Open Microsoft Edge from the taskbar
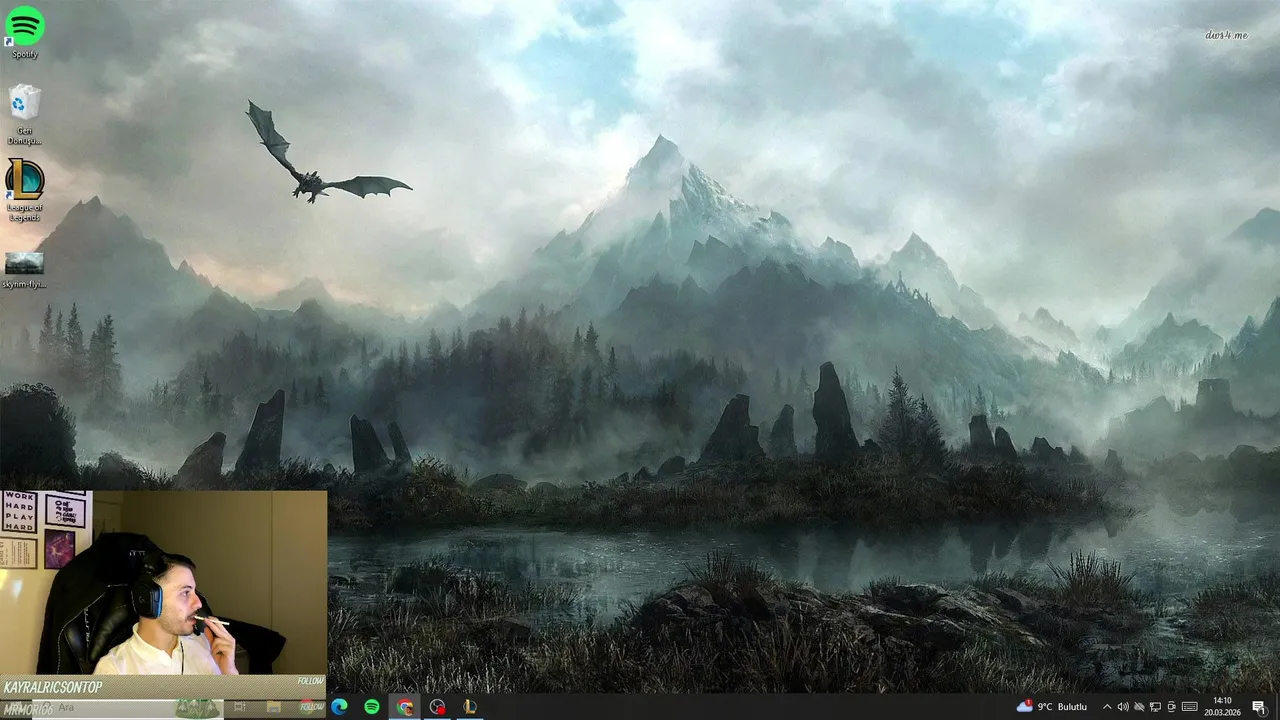The width and height of the screenshot is (1280, 720). tap(339, 707)
